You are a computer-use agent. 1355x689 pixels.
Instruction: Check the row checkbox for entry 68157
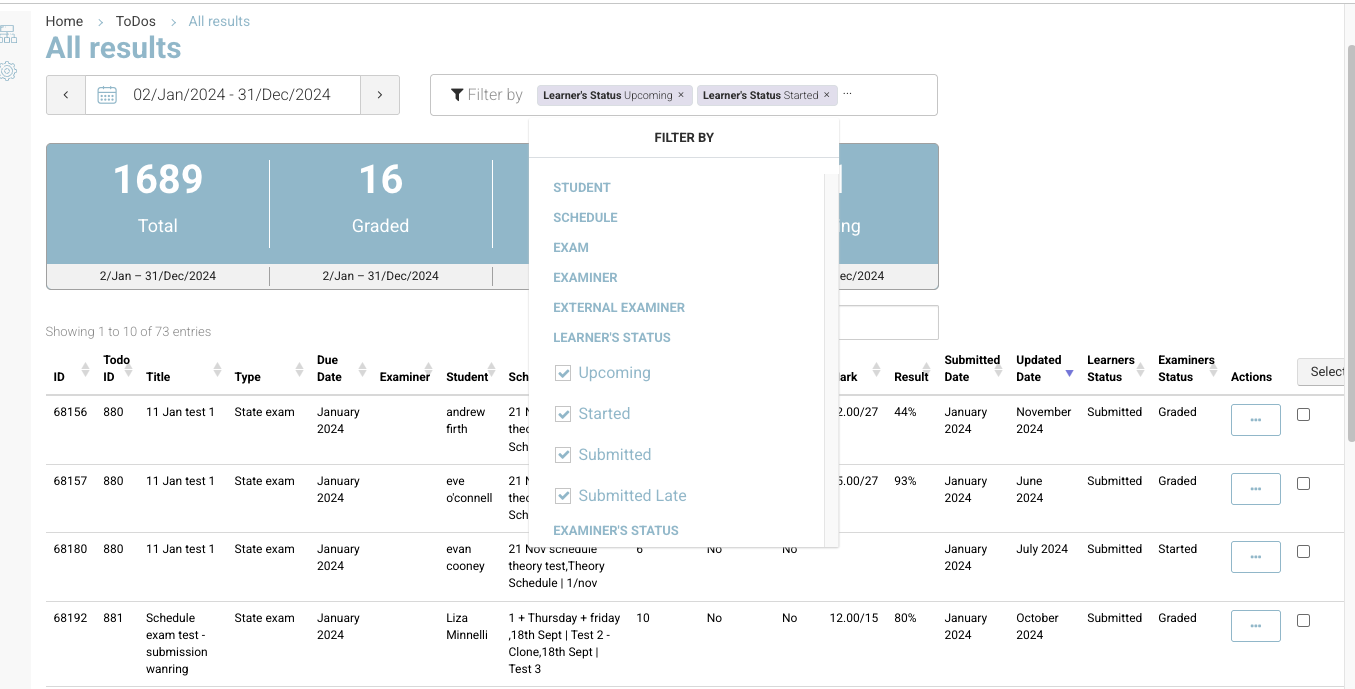pyautogui.click(x=1303, y=483)
